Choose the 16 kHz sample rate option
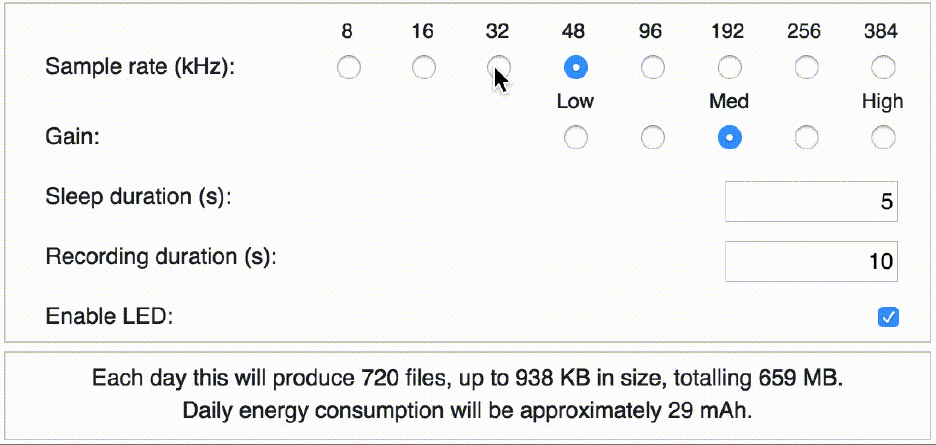936x445 pixels. tap(424, 68)
